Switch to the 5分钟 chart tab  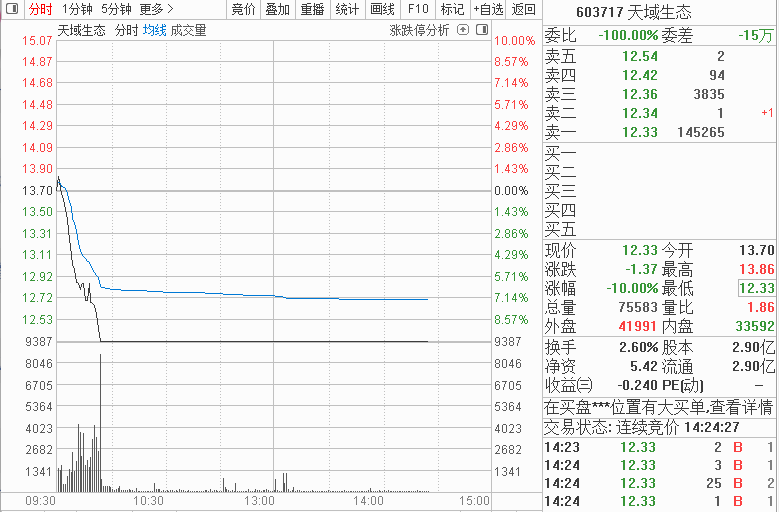tap(116, 9)
